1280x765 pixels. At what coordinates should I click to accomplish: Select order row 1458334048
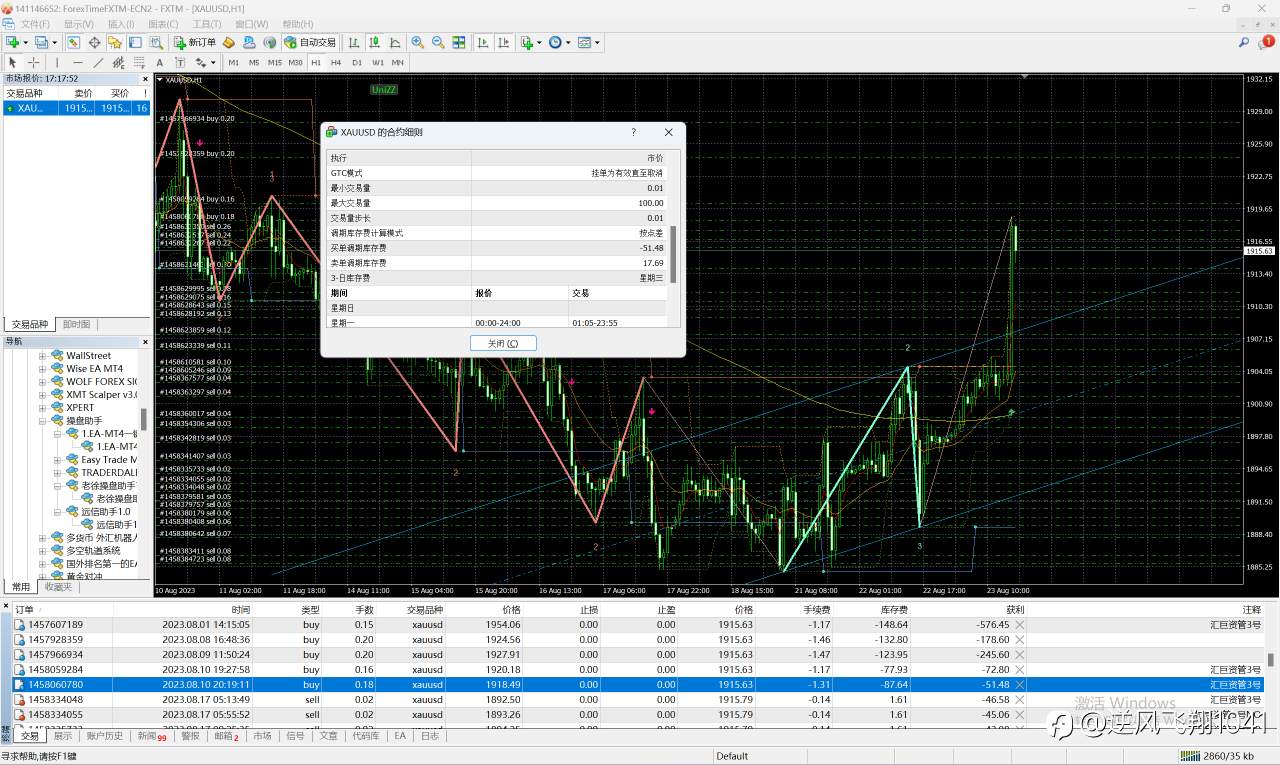[640, 700]
